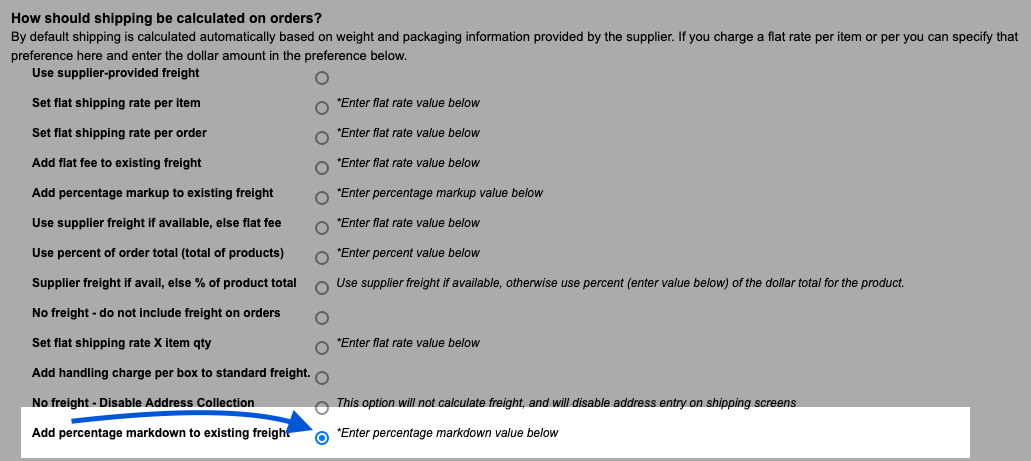Select the Use supplier-provided freight radio button
Viewport: 1031px width, 461px height.
pos(322,78)
